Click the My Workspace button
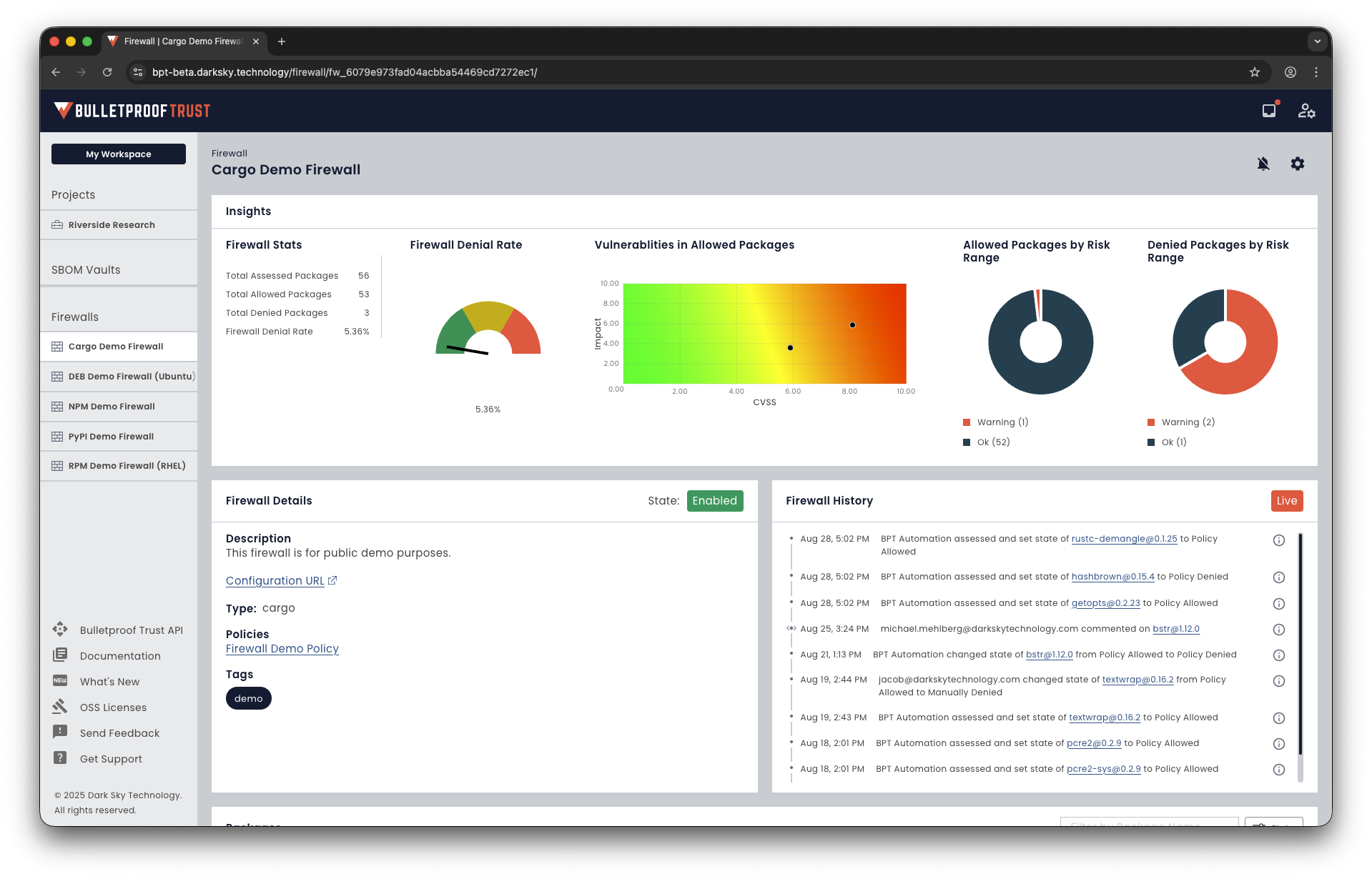This screenshot has width=1372, height=879. pos(119,154)
